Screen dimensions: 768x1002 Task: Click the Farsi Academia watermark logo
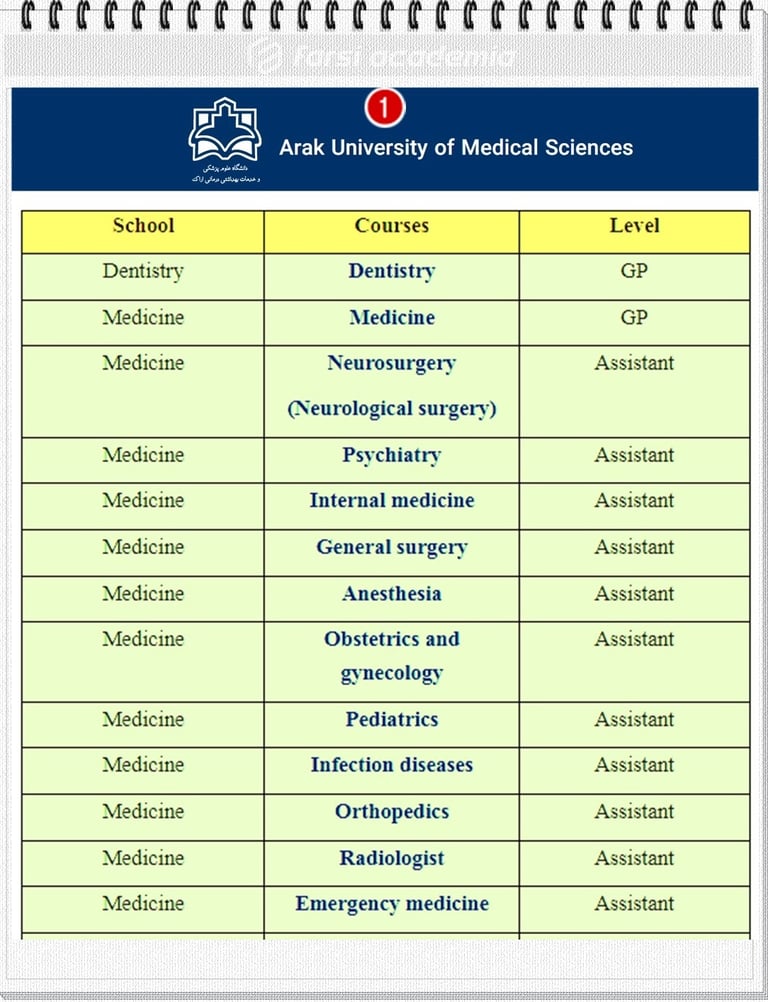point(384,56)
